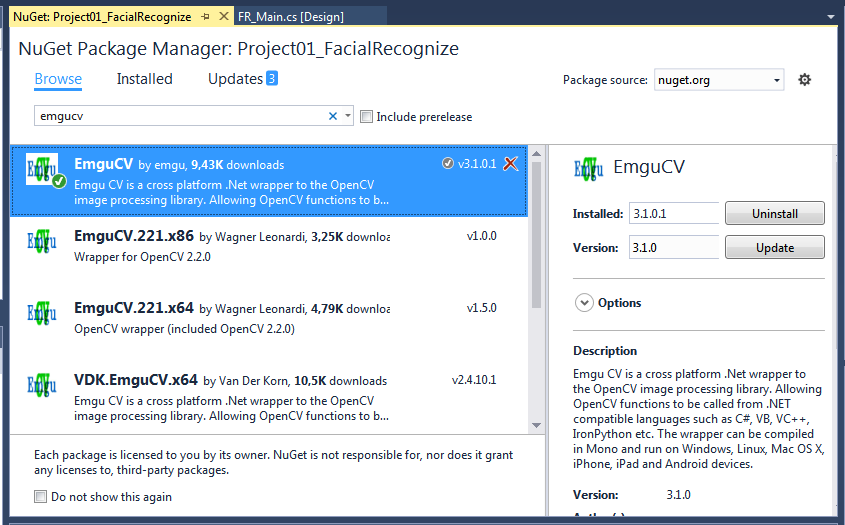The image size is (845, 525).
Task: Click the Update button
Action: click(x=774, y=247)
